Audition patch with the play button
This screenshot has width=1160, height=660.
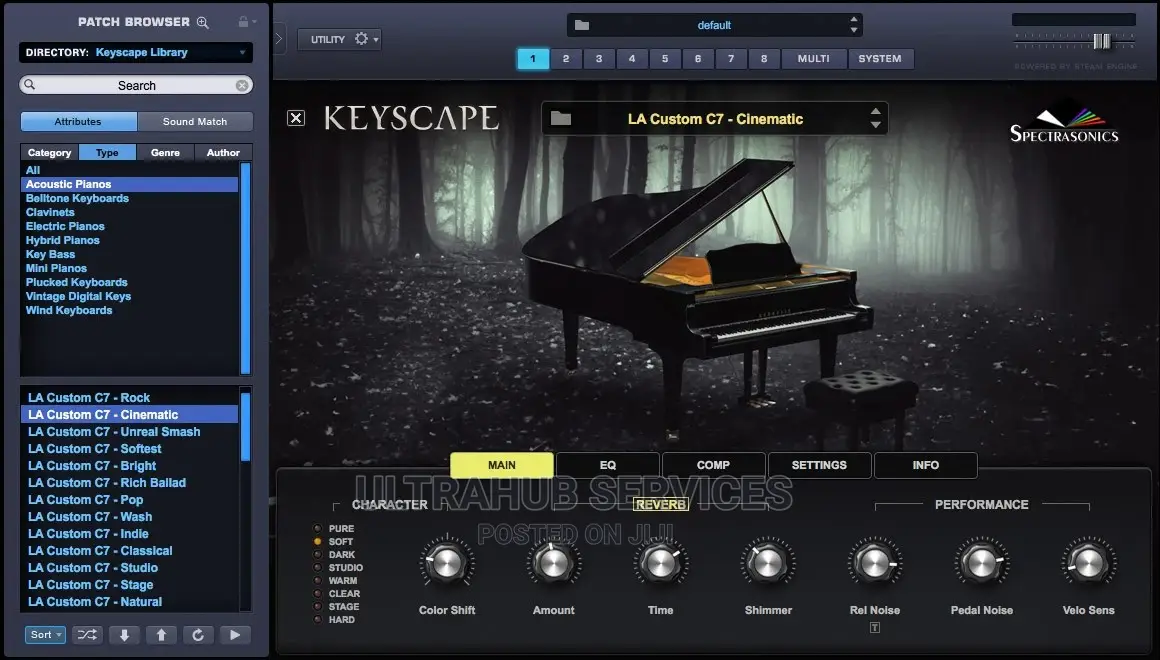click(x=235, y=635)
